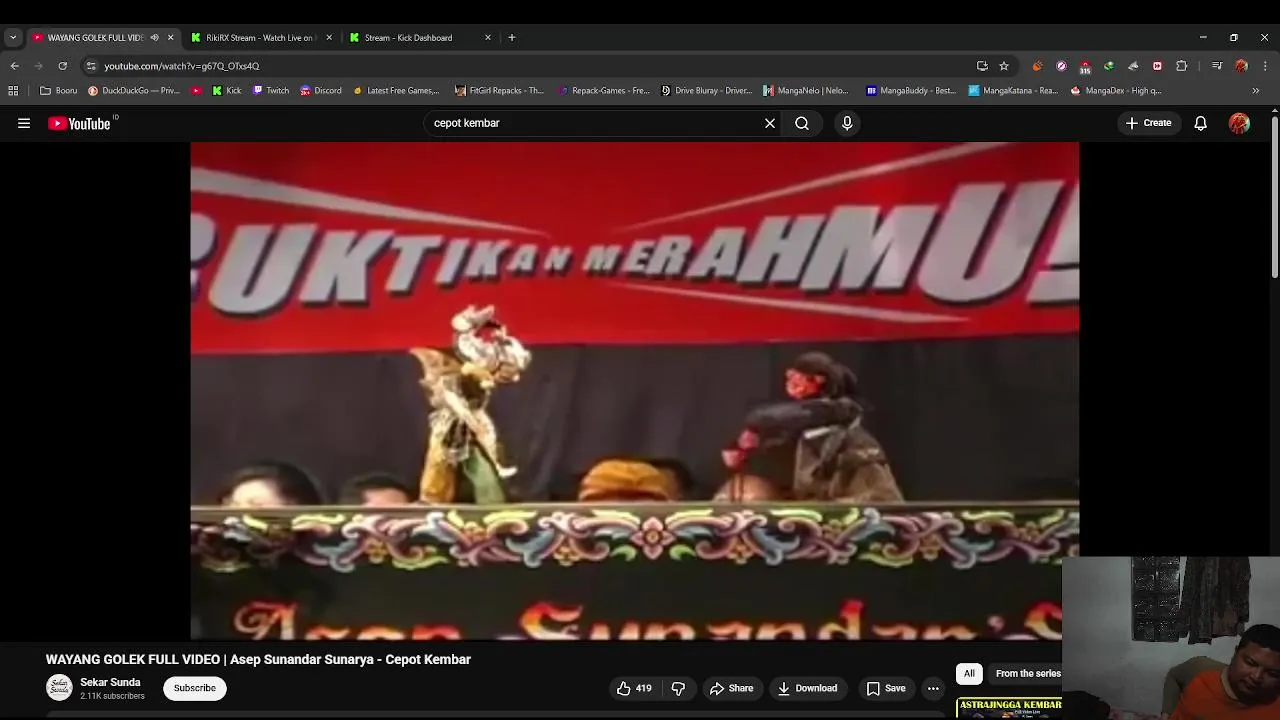This screenshot has height=720, width=1280.
Task: Open the MangaKatana bookmark
Action: coord(1013,90)
